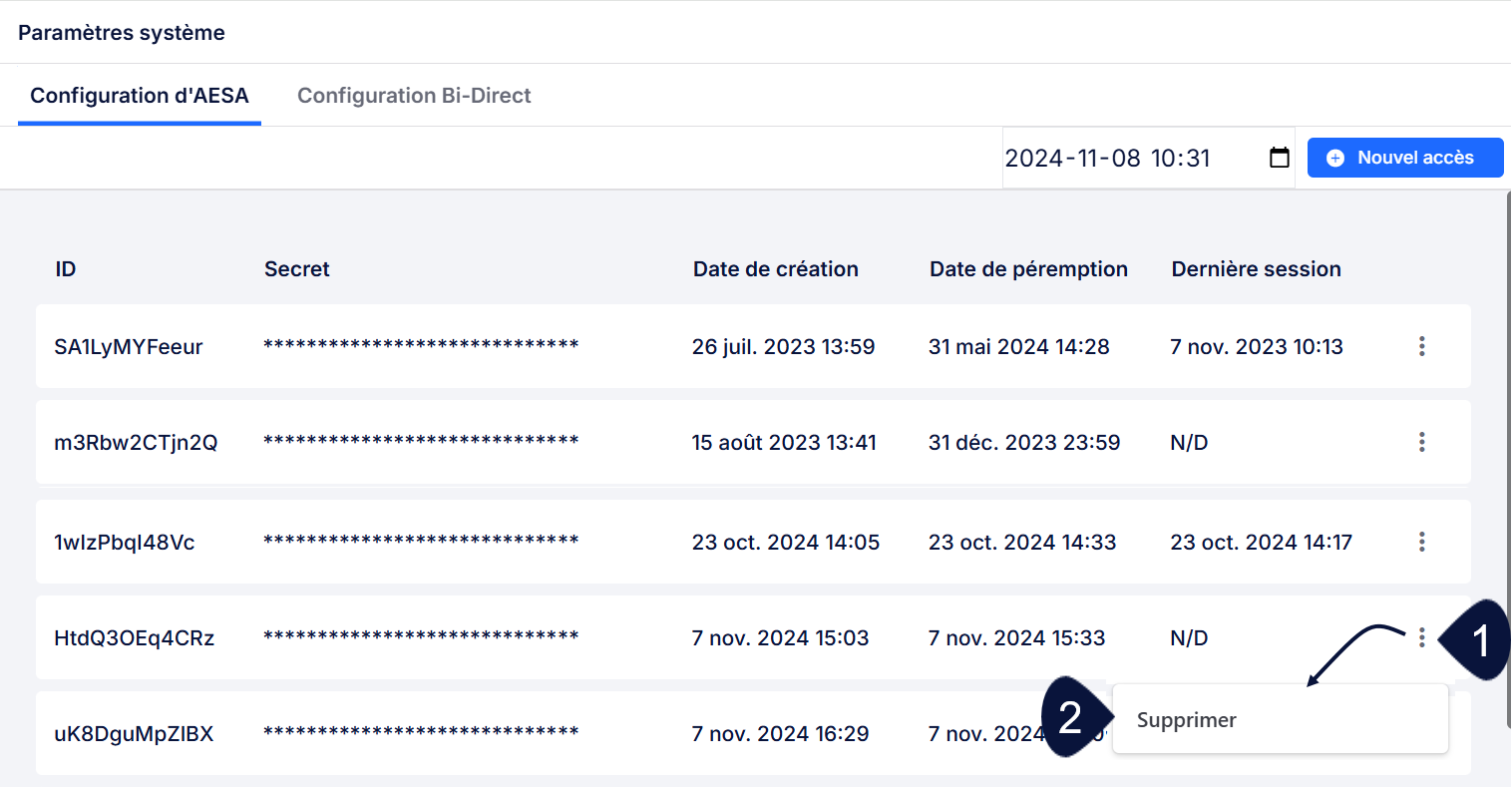This screenshot has width=1512, height=787.
Task: Click the Dernière session column header
Action: pos(1256,269)
